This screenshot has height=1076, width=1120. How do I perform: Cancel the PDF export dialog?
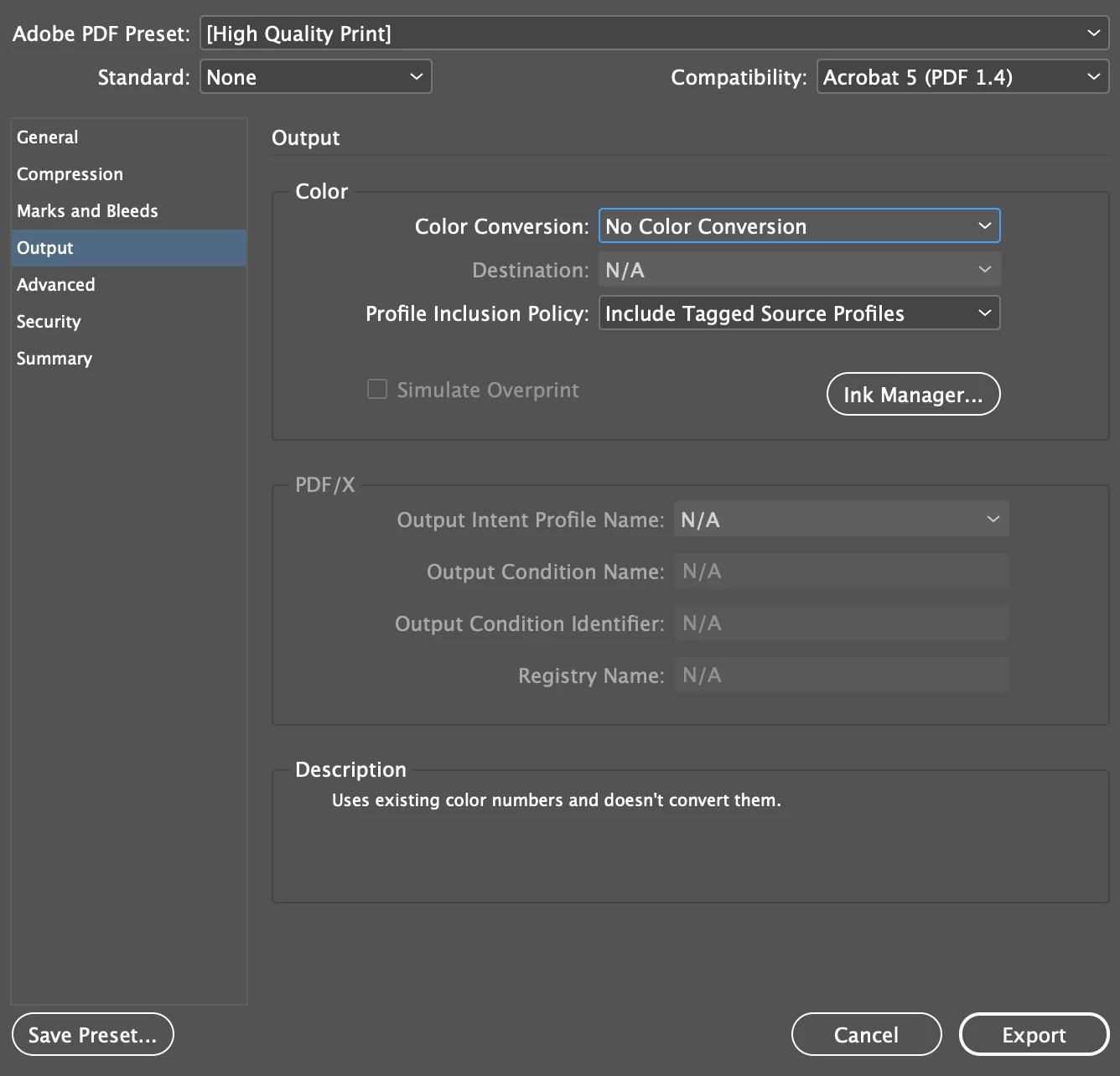[x=866, y=1034]
